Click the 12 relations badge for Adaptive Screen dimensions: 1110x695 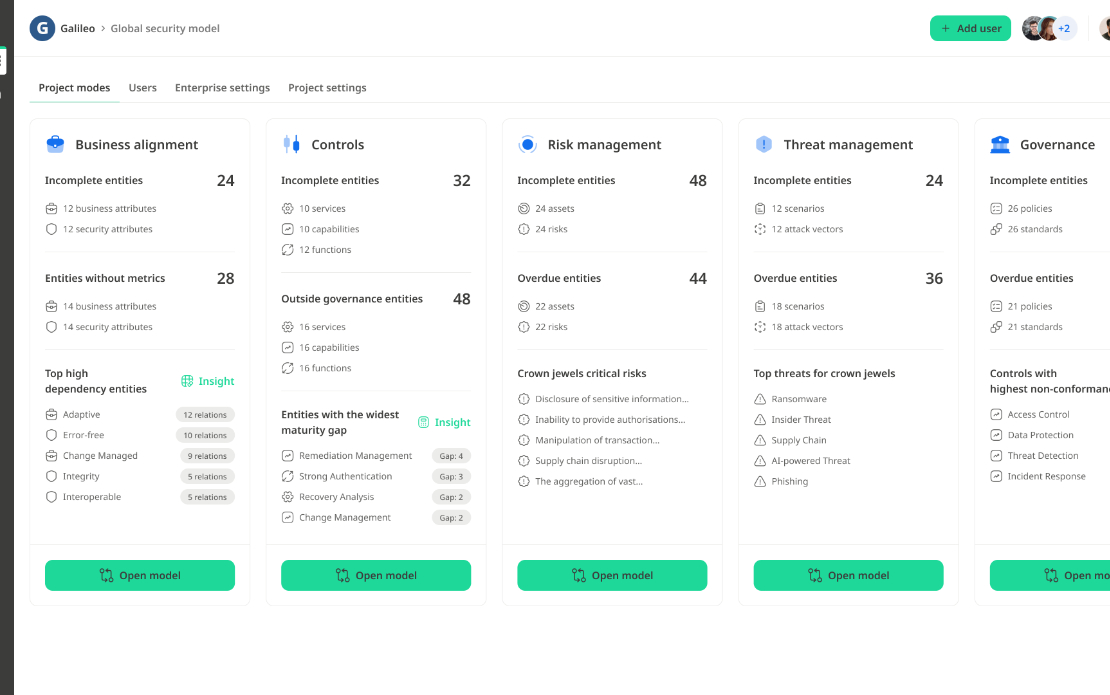205,415
